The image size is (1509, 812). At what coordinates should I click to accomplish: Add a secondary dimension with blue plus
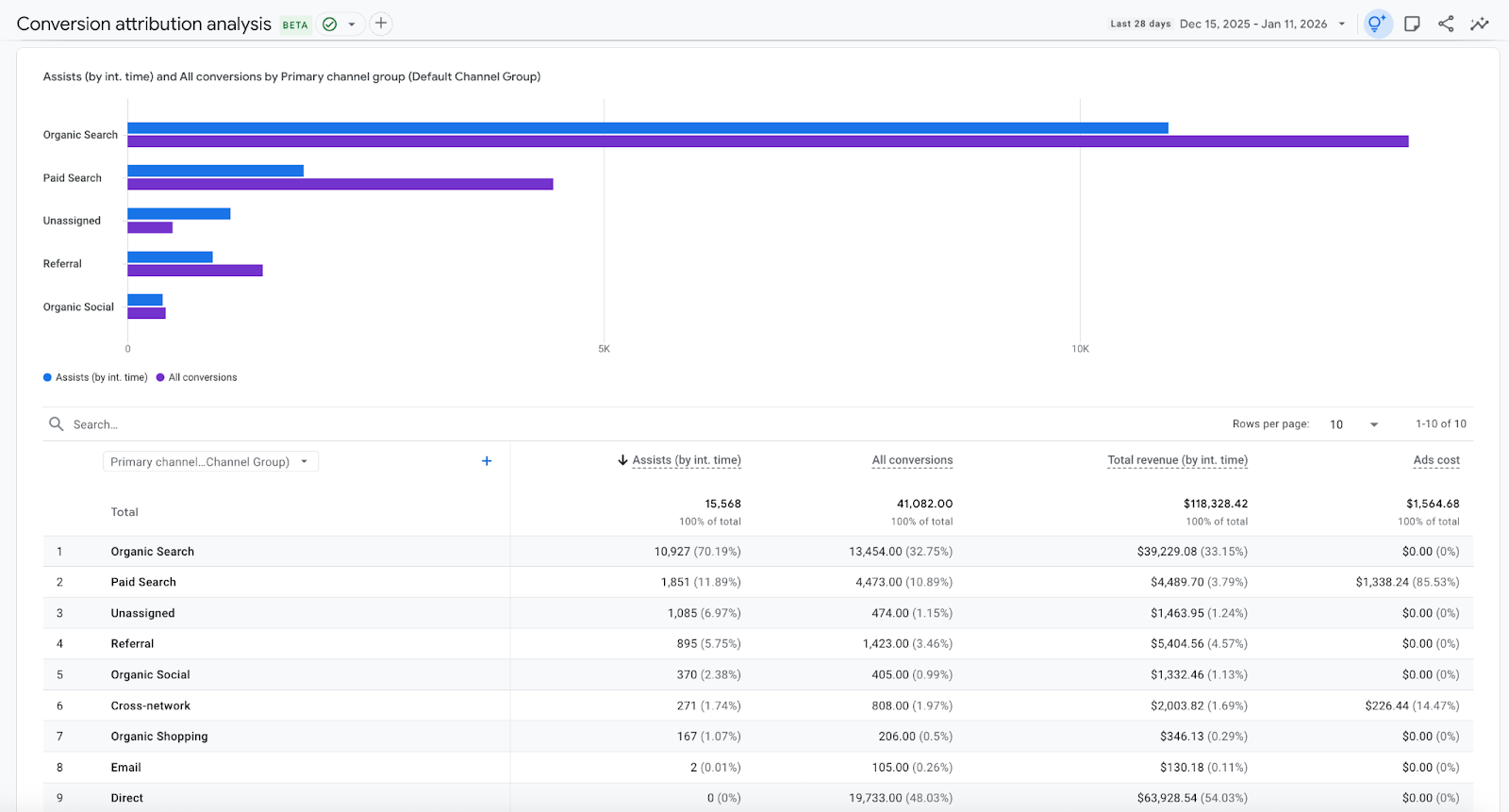[487, 461]
